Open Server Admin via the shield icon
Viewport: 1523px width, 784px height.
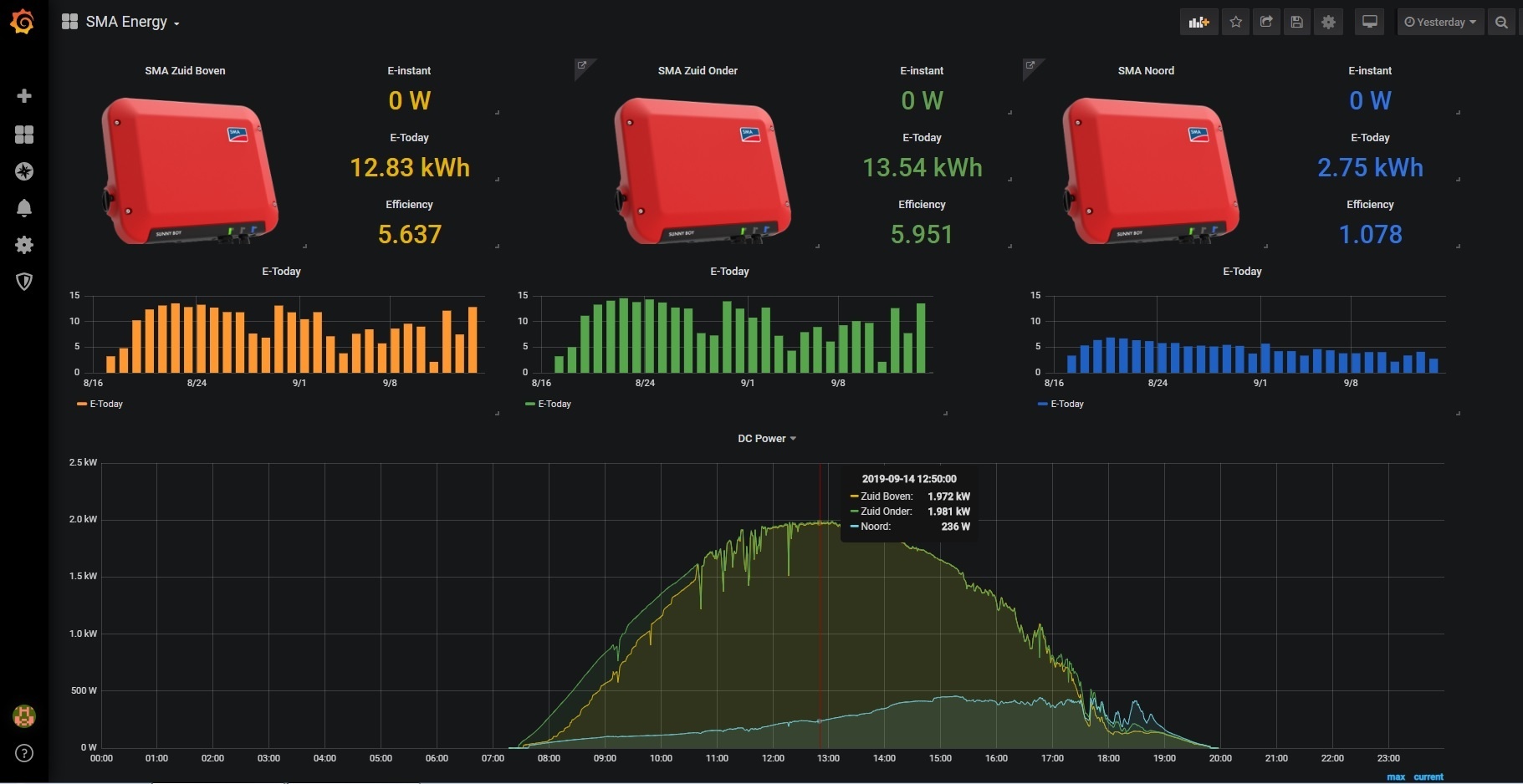click(24, 282)
